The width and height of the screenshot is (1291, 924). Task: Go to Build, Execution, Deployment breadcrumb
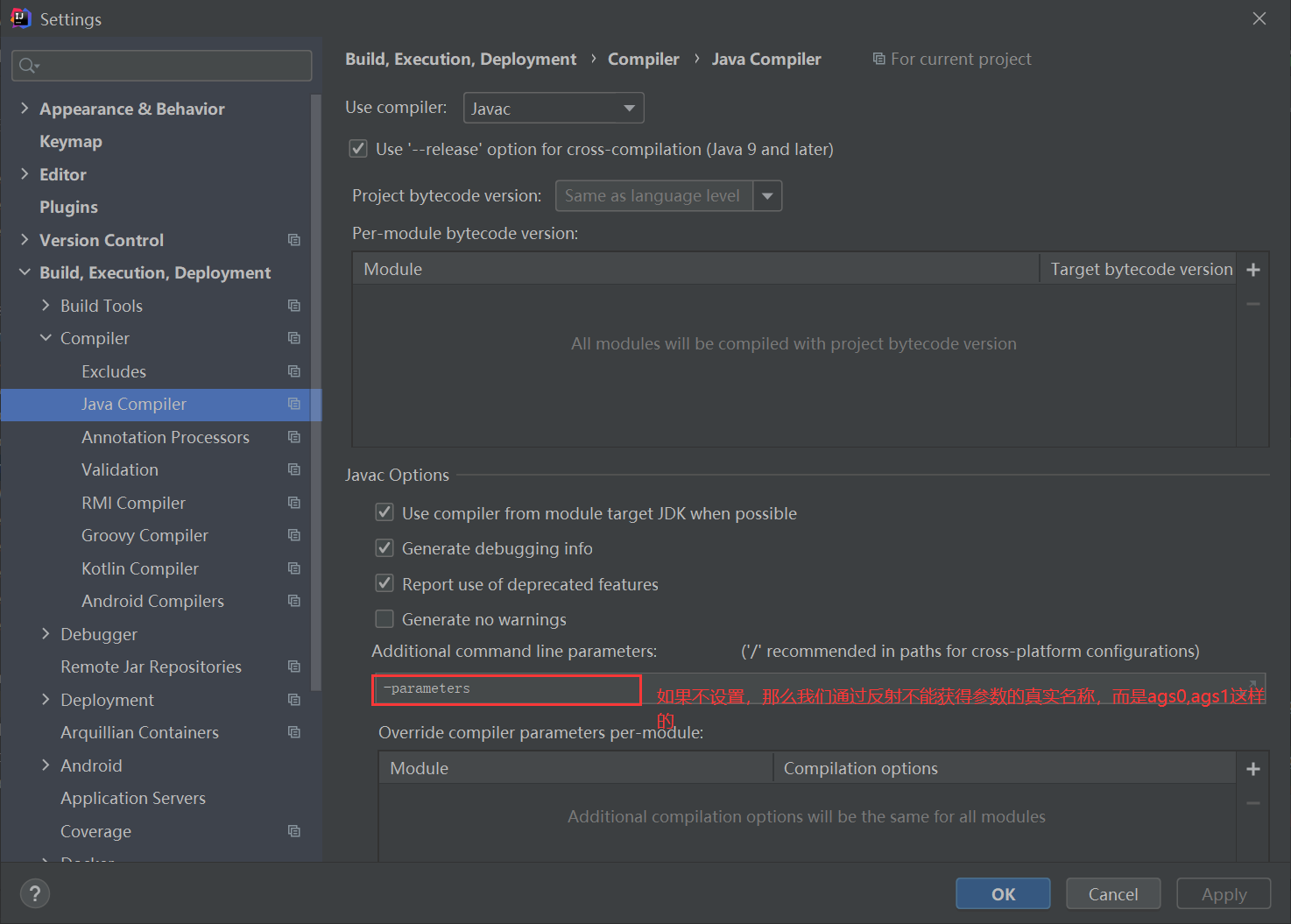[x=461, y=59]
